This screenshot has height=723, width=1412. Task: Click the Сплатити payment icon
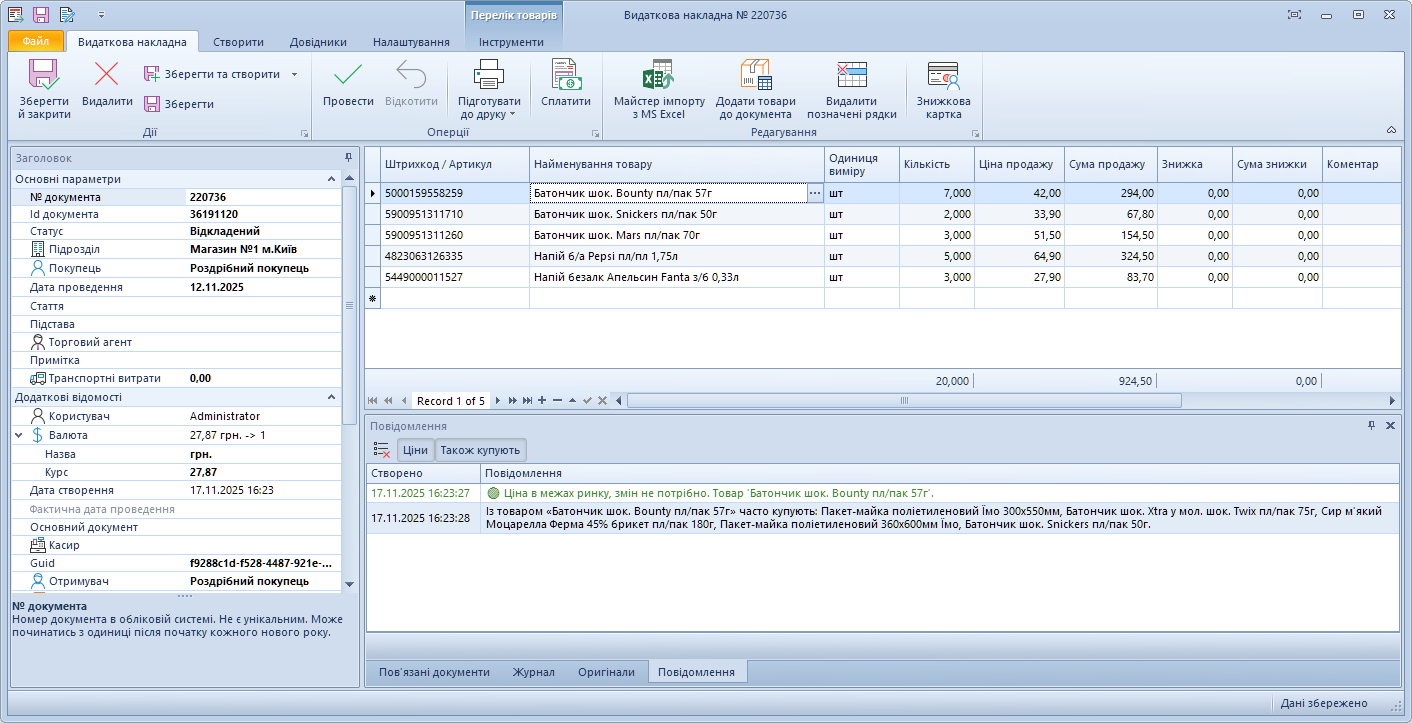[x=566, y=77]
